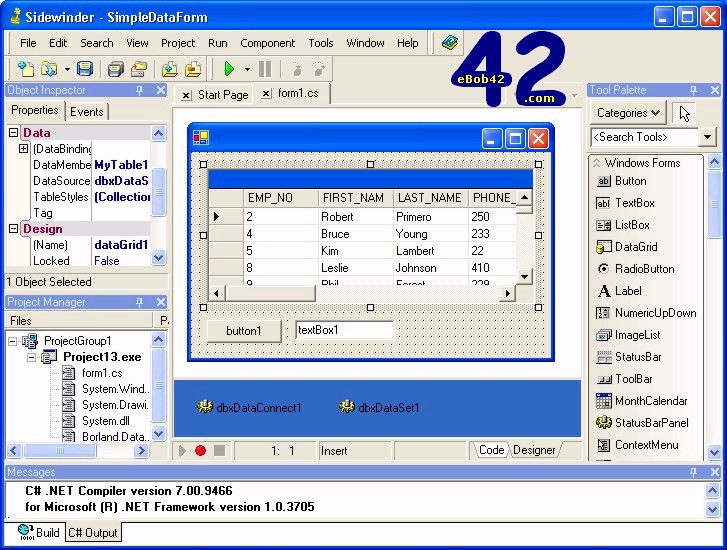Open the Component menu
This screenshot has height=550, width=727.
click(x=267, y=43)
